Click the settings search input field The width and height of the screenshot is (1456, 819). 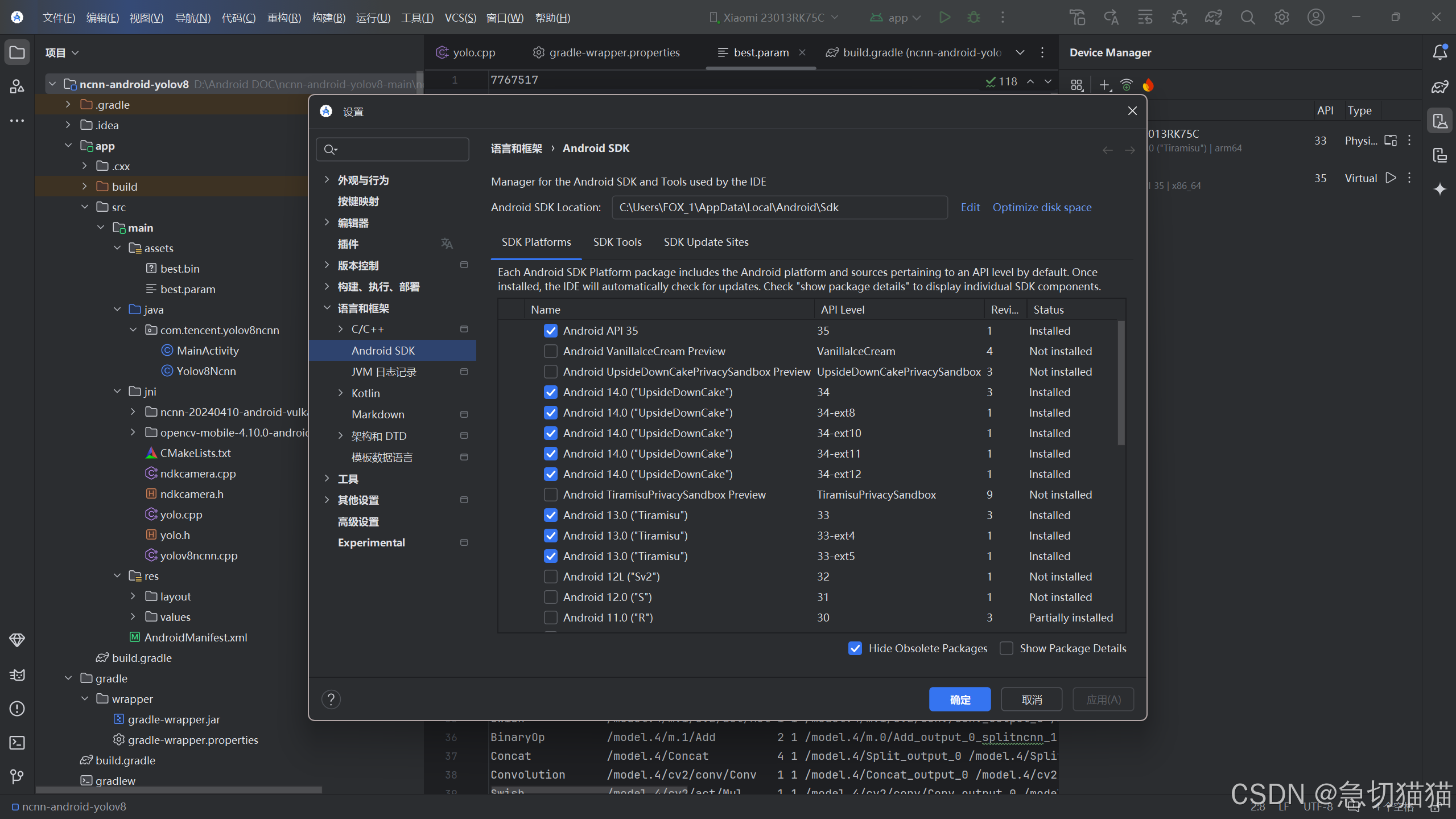coord(398,149)
